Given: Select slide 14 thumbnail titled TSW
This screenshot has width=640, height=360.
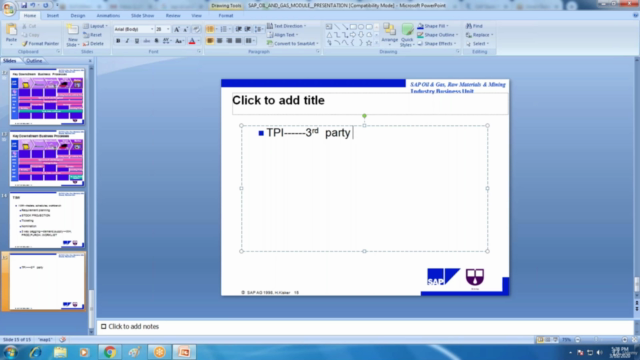Looking at the screenshot, I should point(47,220).
